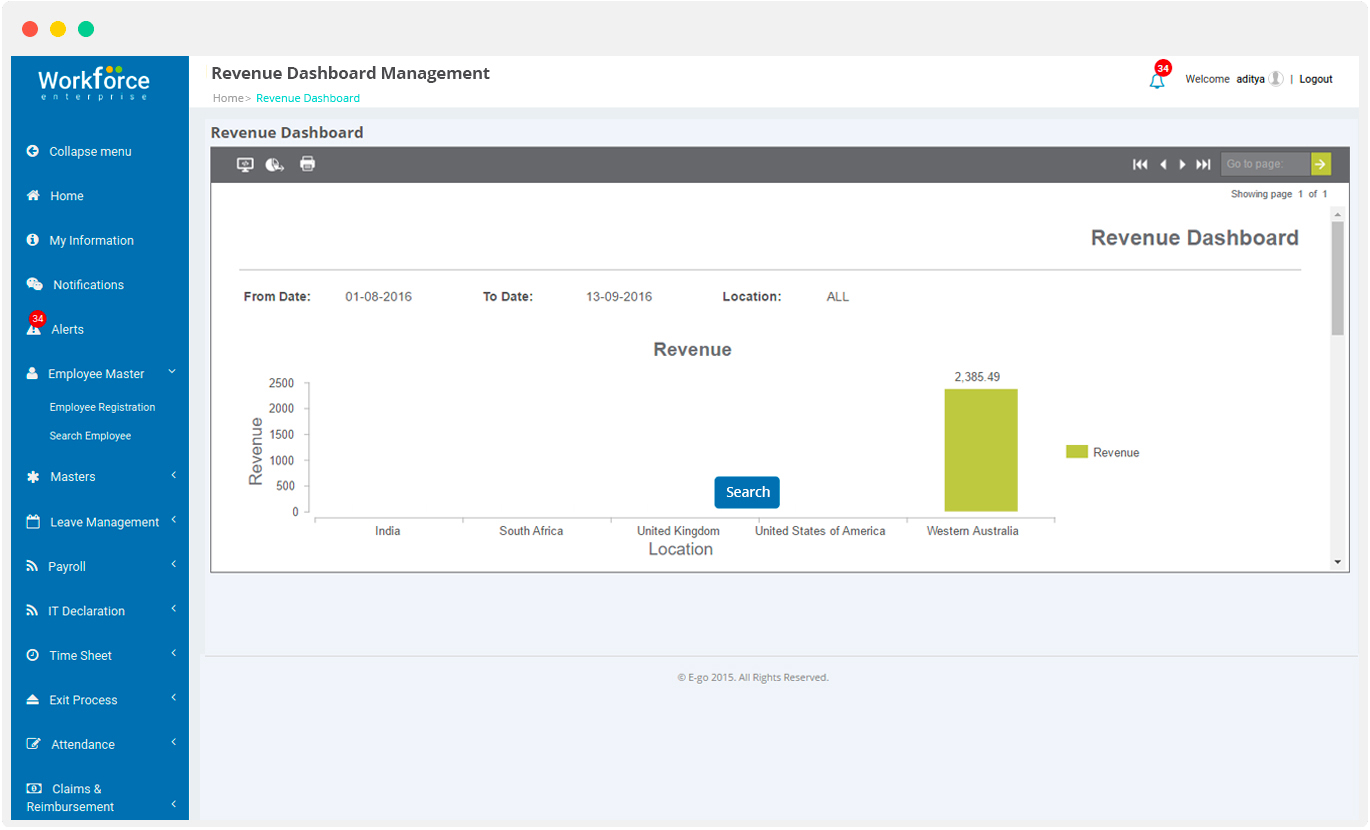The image size is (1370, 830).
Task: Select the export report toolbar icon
Action: [275, 164]
